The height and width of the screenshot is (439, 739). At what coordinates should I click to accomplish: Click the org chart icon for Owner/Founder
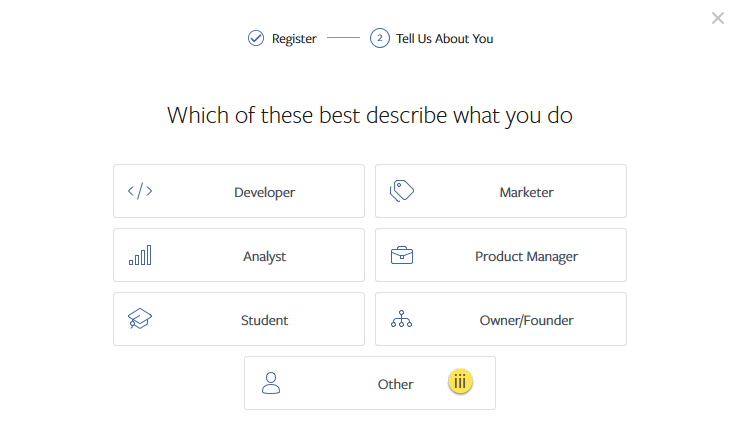[x=402, y=320]
